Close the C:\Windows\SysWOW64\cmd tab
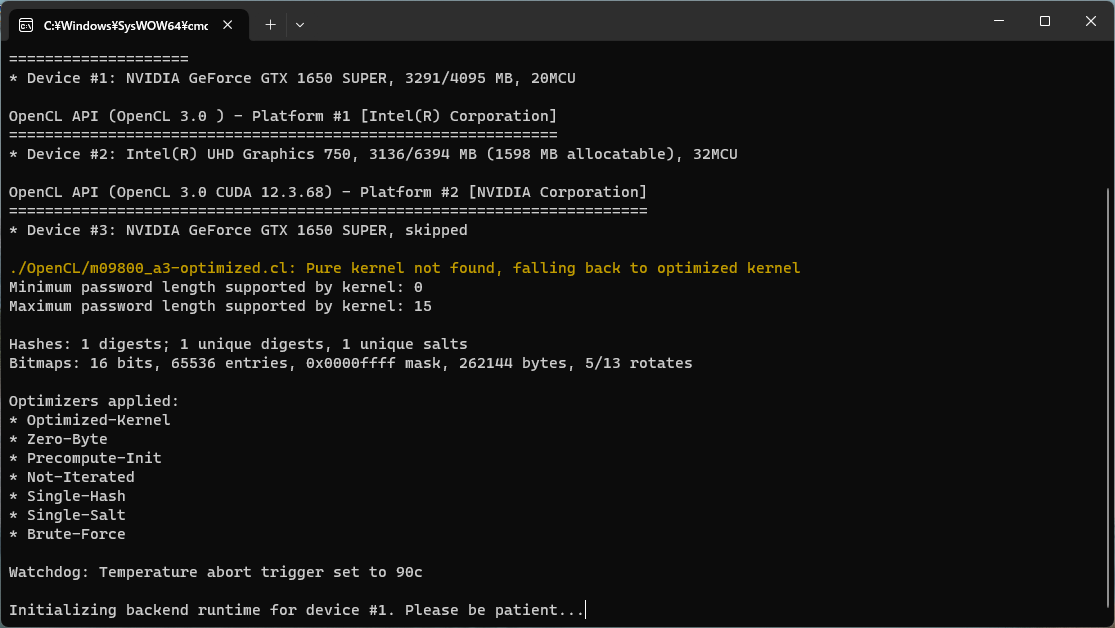 coord(229,24)
